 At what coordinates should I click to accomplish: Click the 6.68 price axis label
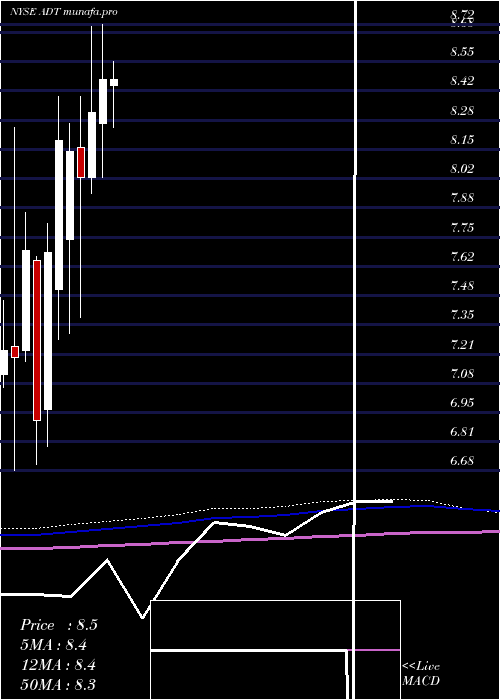click(462, 461)
